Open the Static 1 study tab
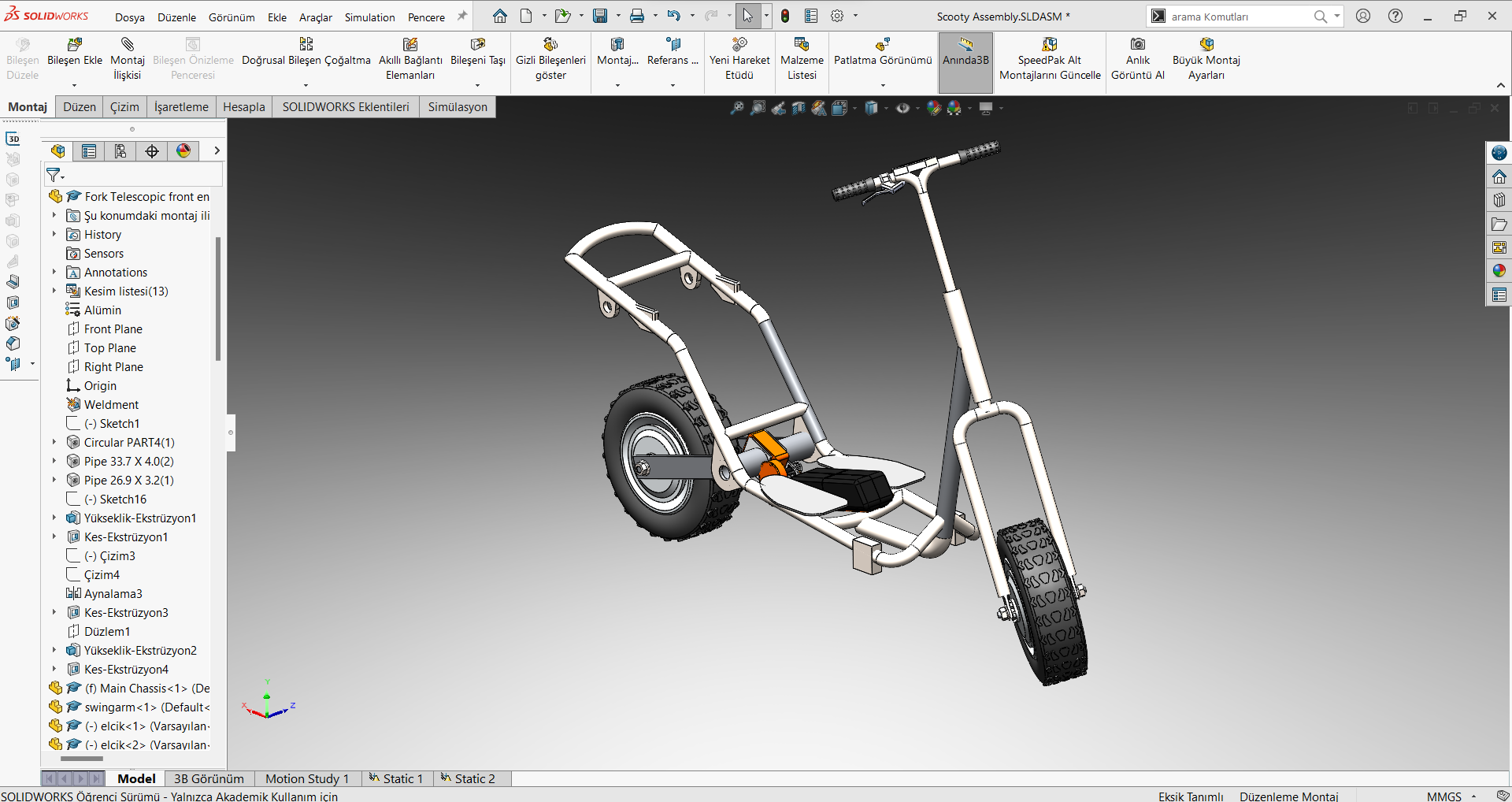The height and width of the screenshot is (802, 1512). tap(397, 778)
